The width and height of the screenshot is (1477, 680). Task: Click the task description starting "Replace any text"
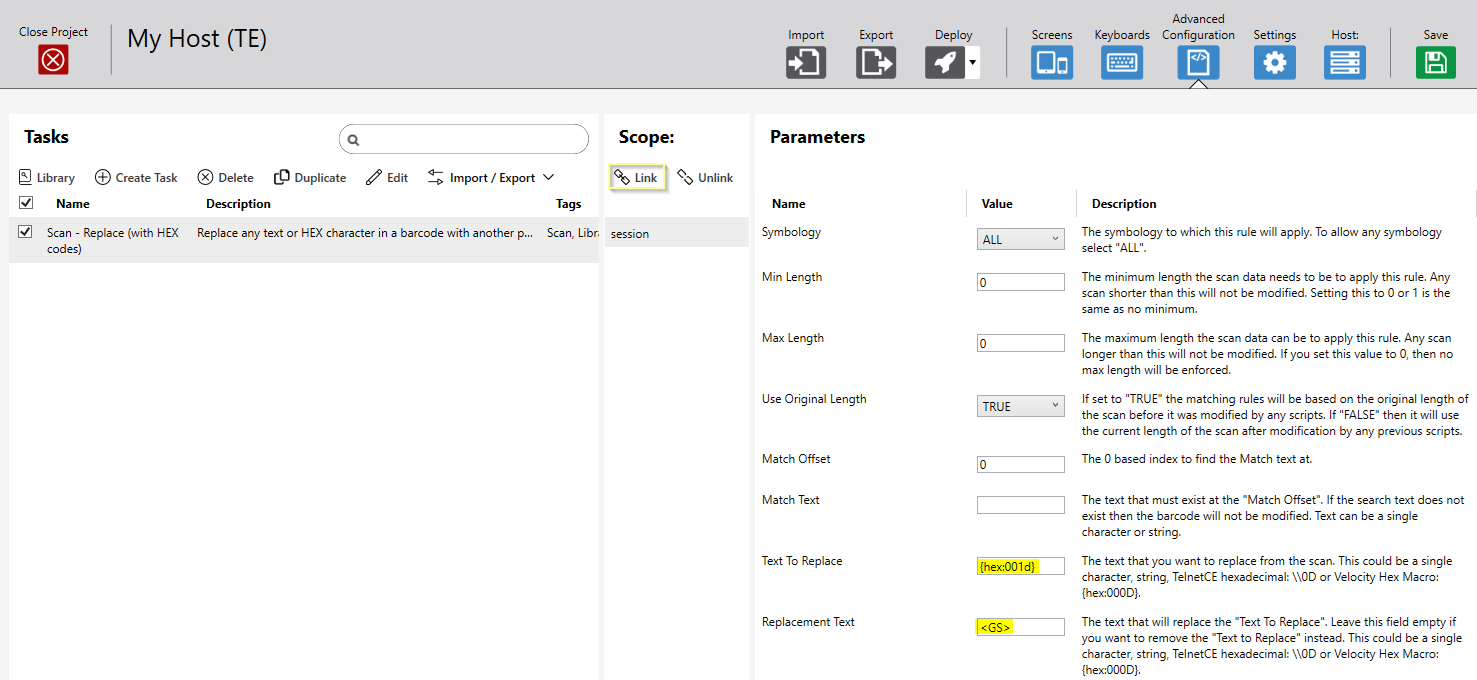pos(365,233)
